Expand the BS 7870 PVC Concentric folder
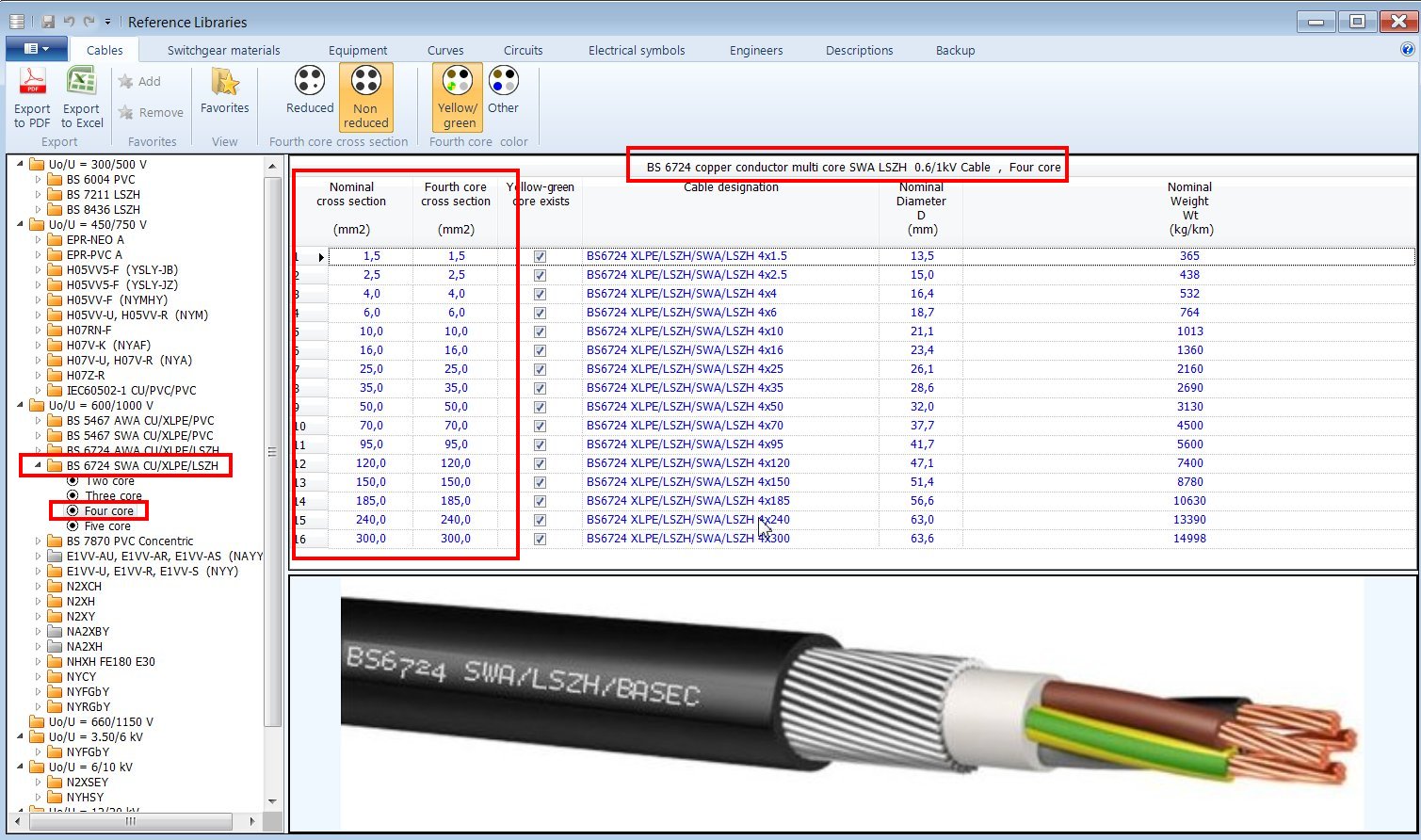1421x840 pixels. point(40,541)
